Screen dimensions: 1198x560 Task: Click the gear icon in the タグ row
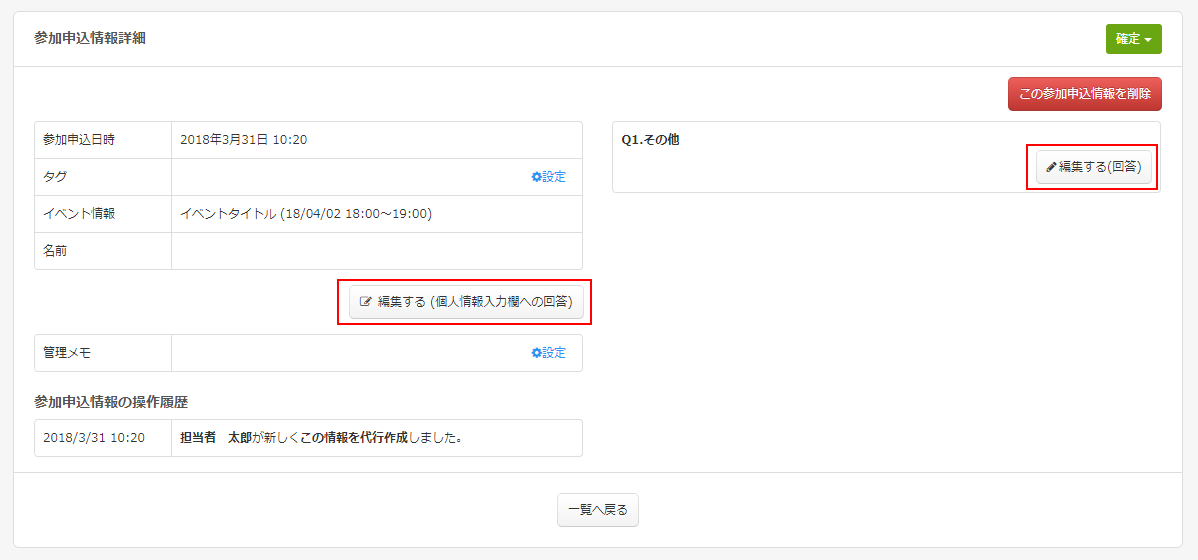[536, 177]
